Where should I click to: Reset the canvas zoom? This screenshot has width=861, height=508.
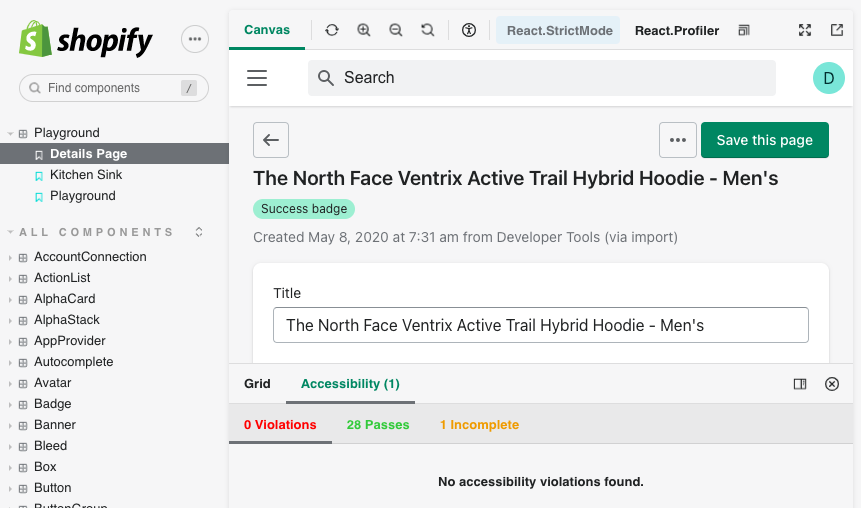(427, 30)
